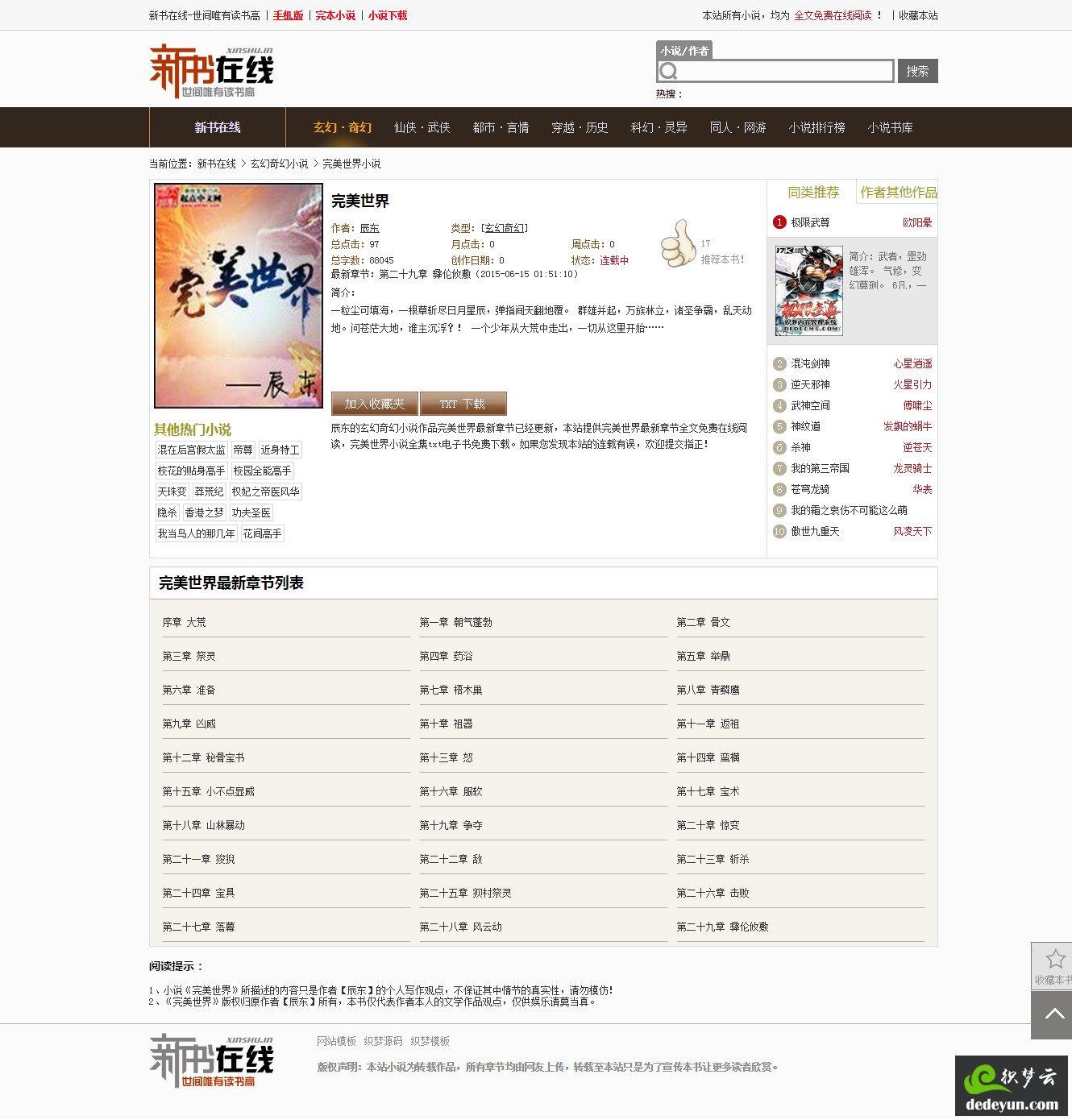Switch to the 作者其他作品 tab

[898, 193]
